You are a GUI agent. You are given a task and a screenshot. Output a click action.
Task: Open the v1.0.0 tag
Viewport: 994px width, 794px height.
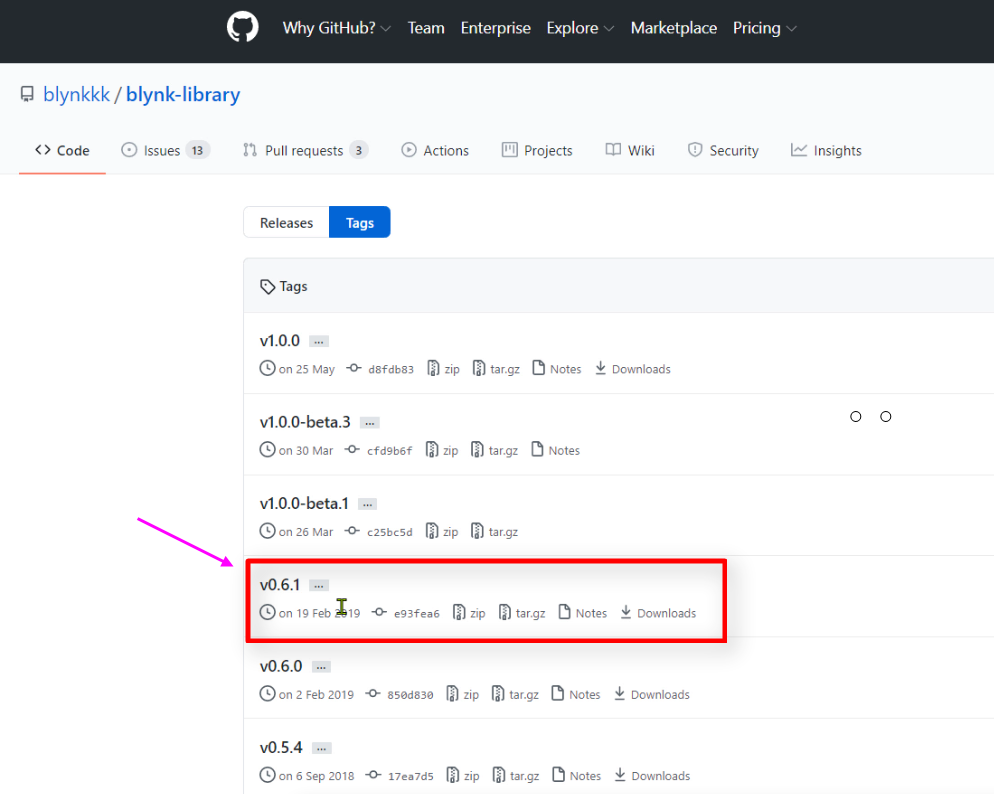[280, 341]
